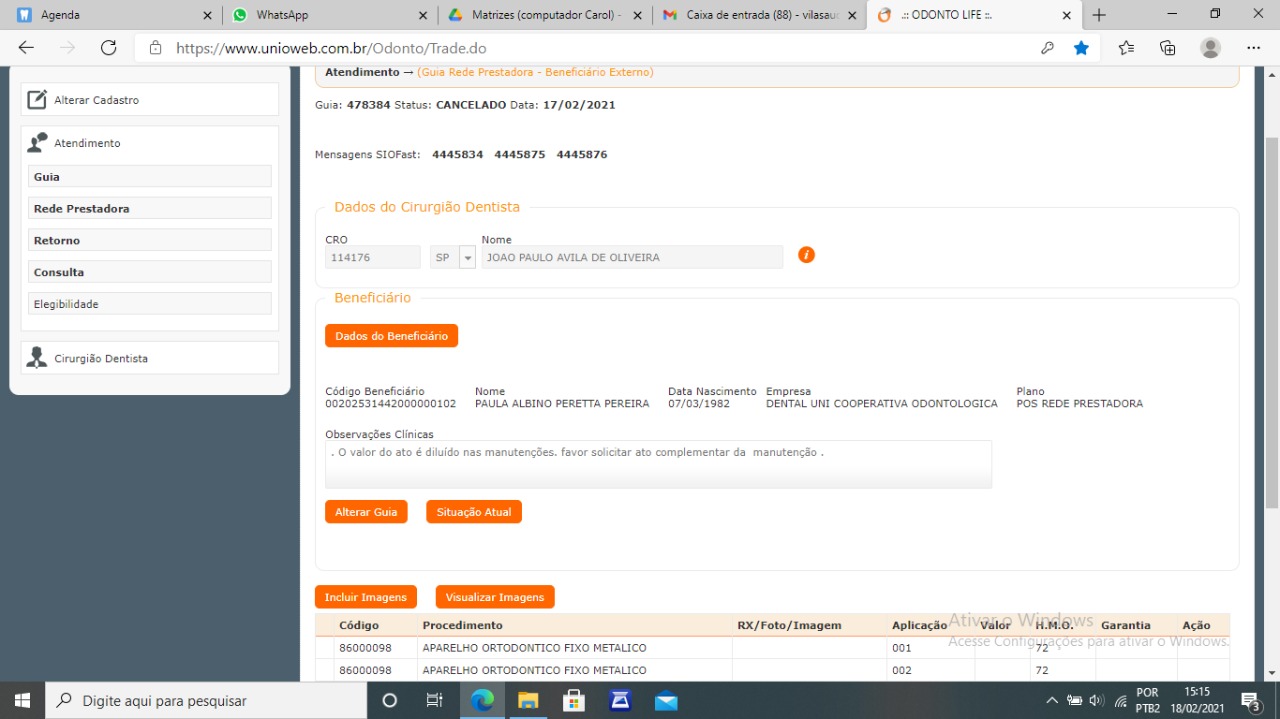Image resolution: width=1280 pixels, height=719 pixels.
Task: Select Consulta in the sidebar menu
Action: pyautogui.click(x=150, y=272)
